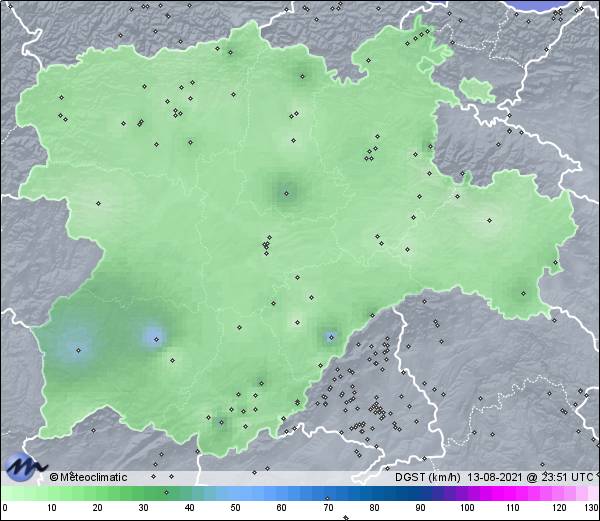Click scale value 60

282,508
